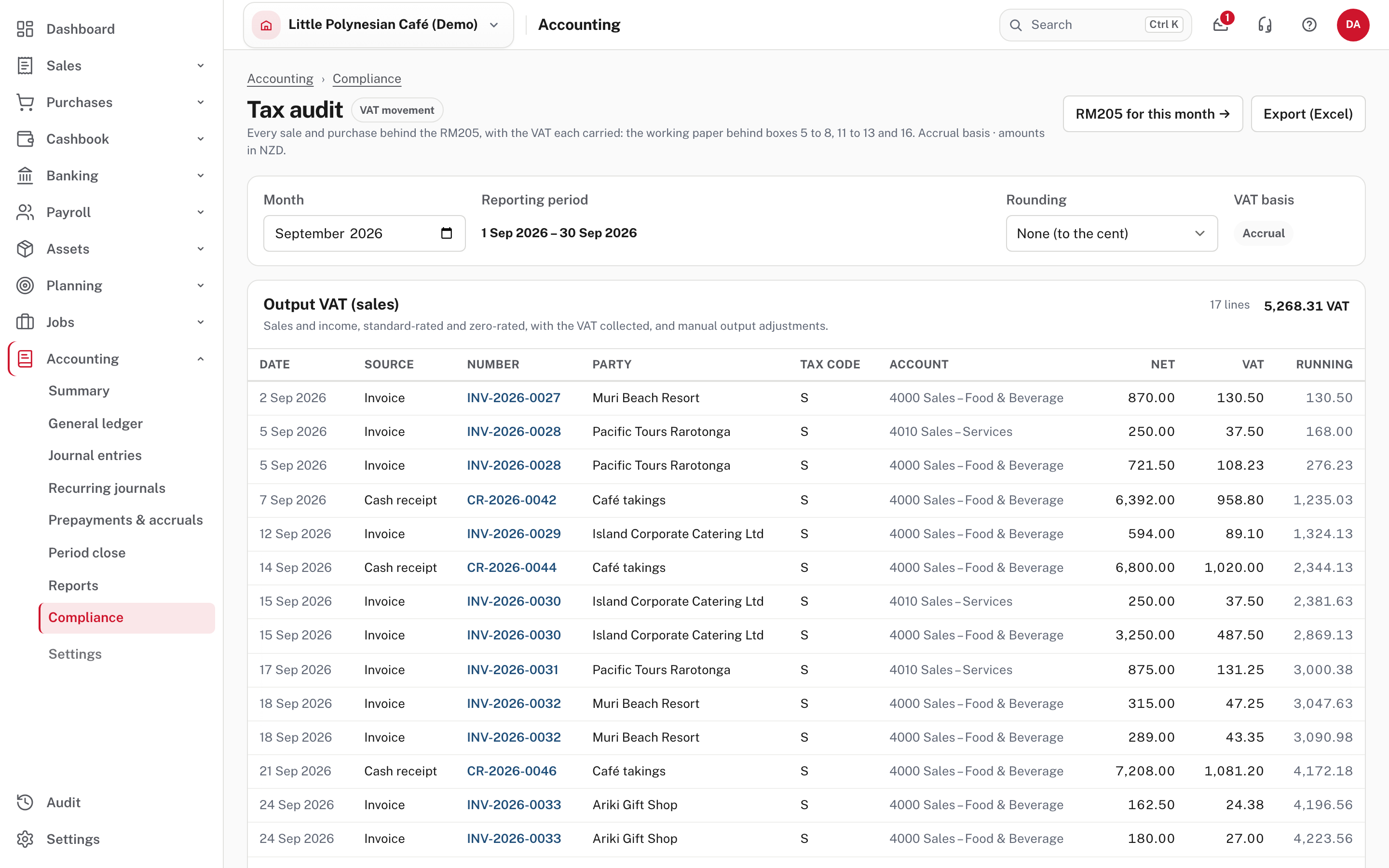This screenshot has width=1389, height=868.
Task: Click the DA user avatar
Action: [x=1353, y=25]
